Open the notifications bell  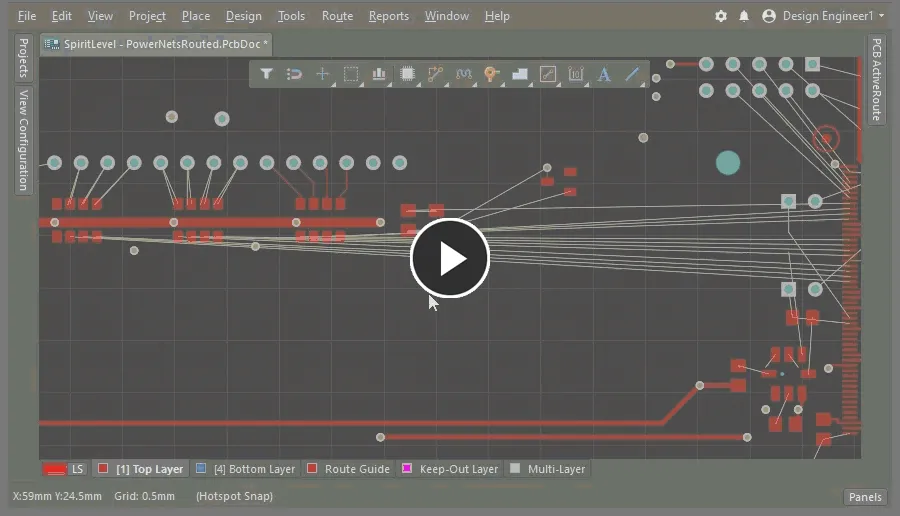[744, 16]
